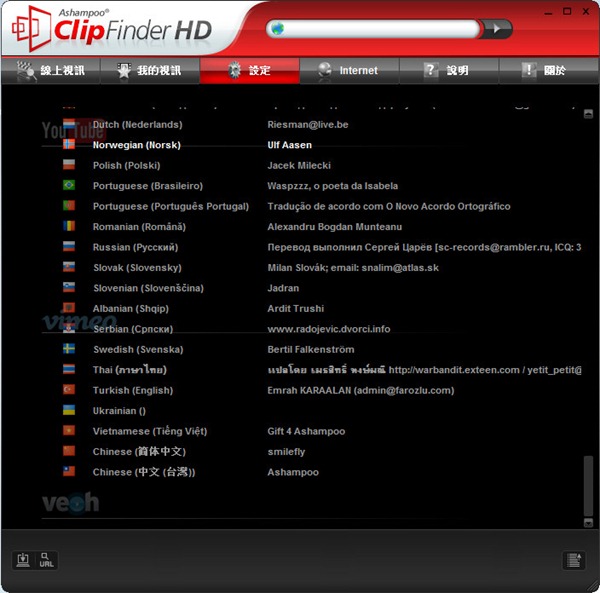Select Chinese Simplified (简体中文) language
This screenshot has height=593, width=600.
139,452
